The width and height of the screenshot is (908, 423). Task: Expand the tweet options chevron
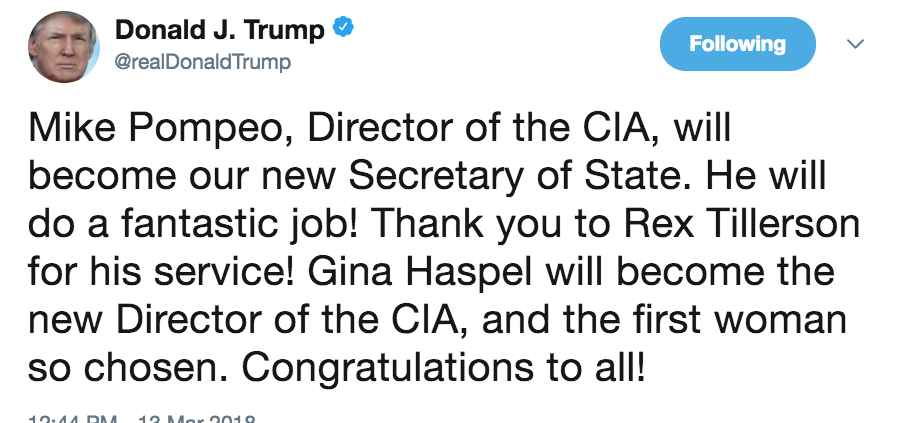pyautogui.click(x=856, y=44)
